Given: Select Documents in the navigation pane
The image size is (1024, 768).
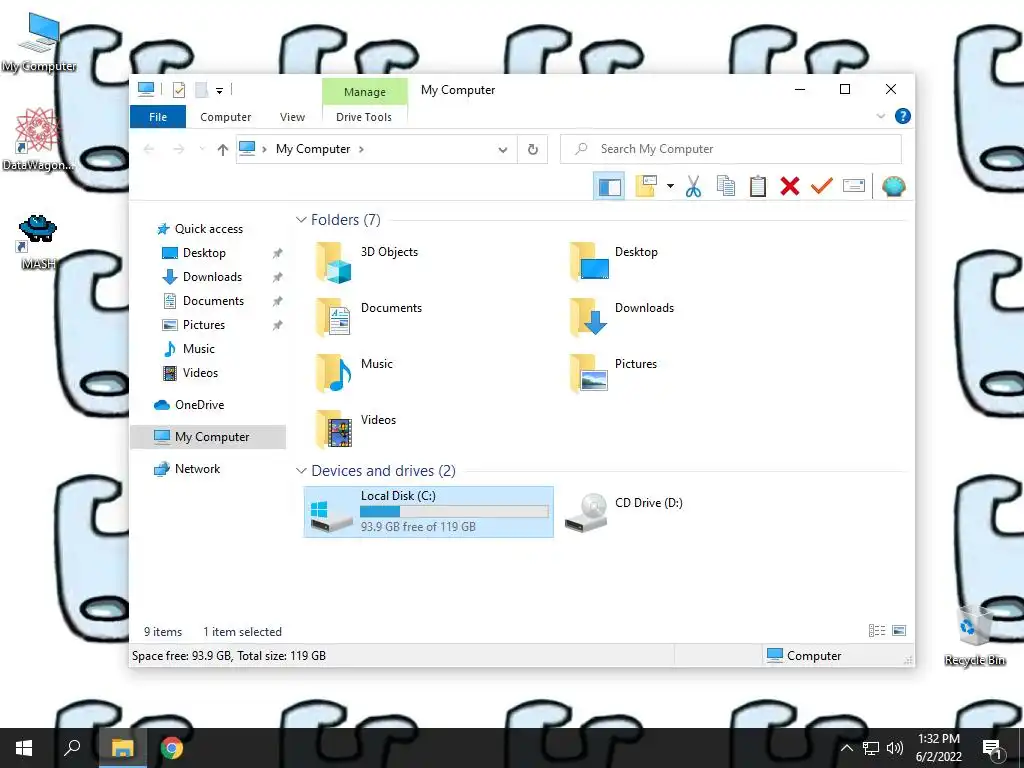Looking at the screenshot, I should [x=213, y=301].
